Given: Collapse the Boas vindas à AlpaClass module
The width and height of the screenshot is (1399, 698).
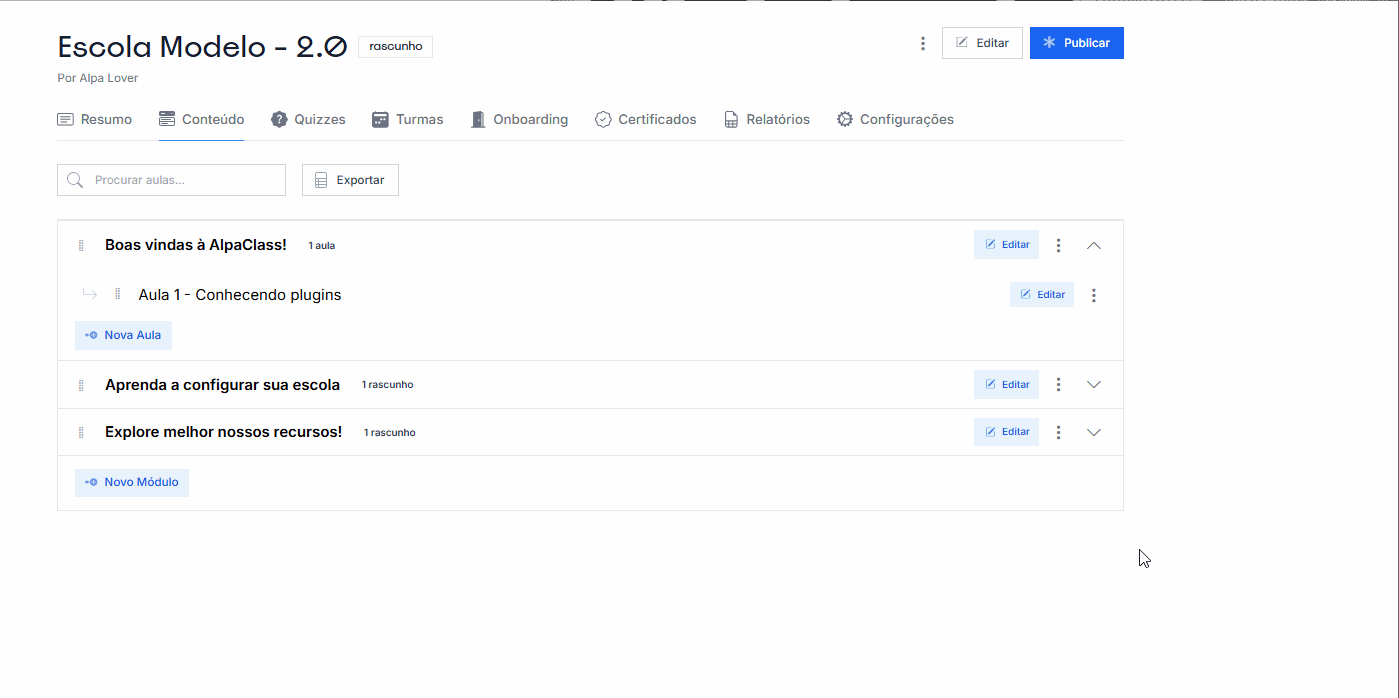Looking at the screenshot, I should (x=1093, y=245).
